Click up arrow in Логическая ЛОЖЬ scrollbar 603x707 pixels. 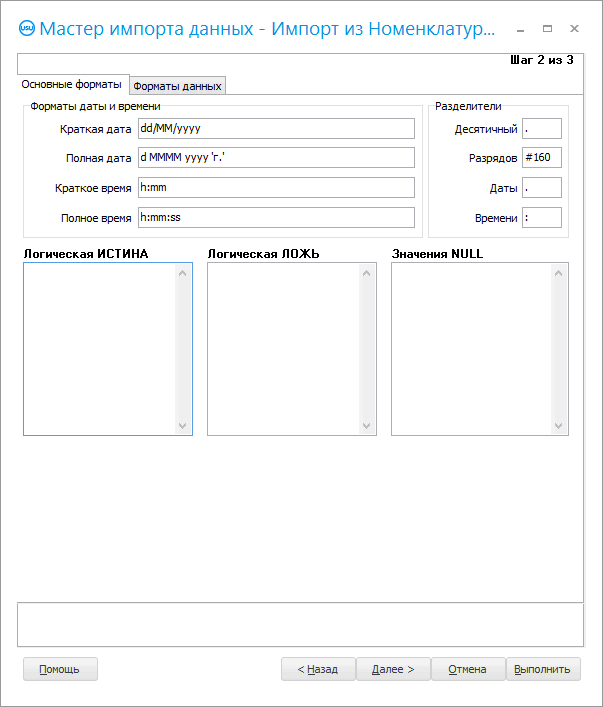click(367, 273)
